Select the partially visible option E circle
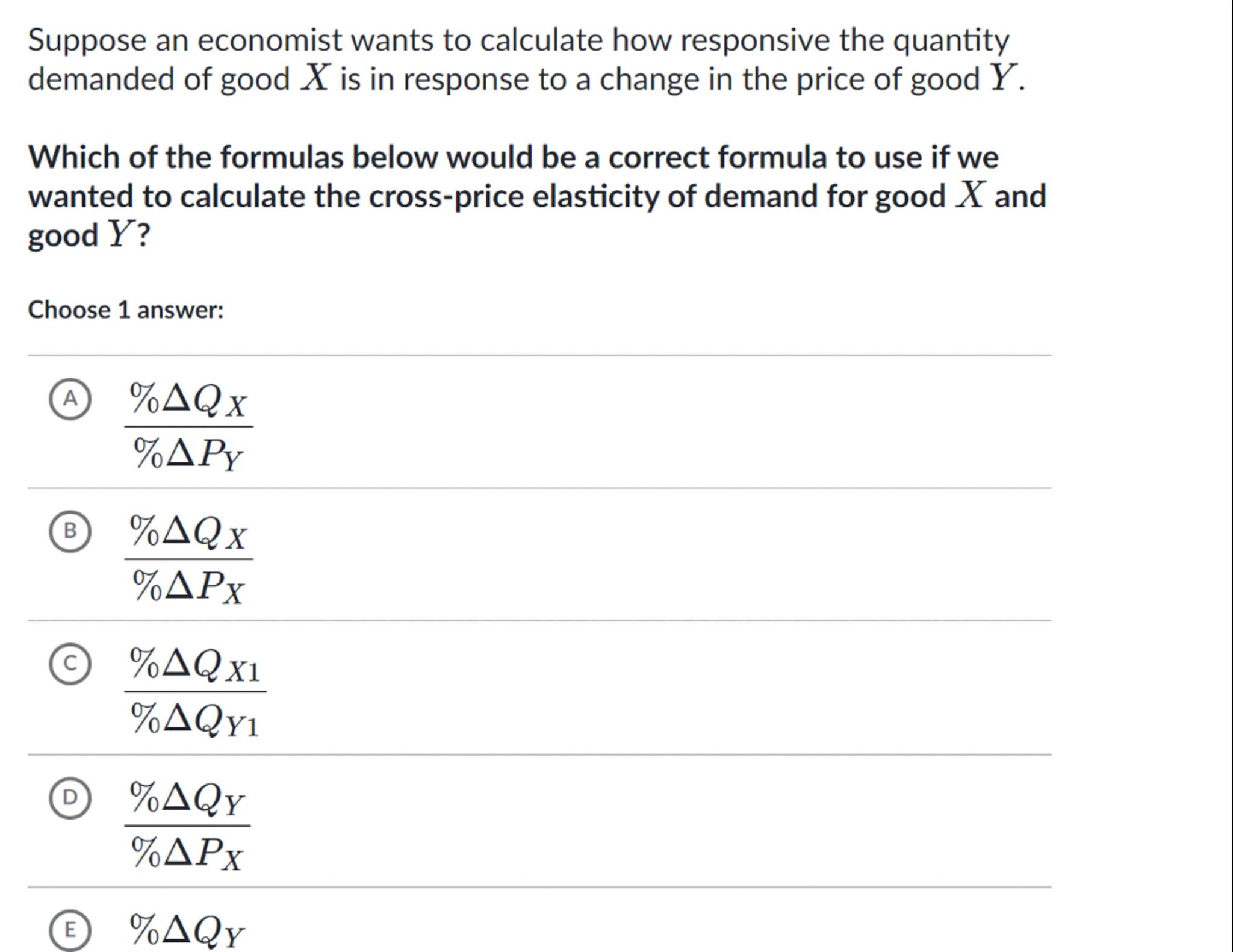The height and width of the screenshot is (952, 1233). point(70,930)
